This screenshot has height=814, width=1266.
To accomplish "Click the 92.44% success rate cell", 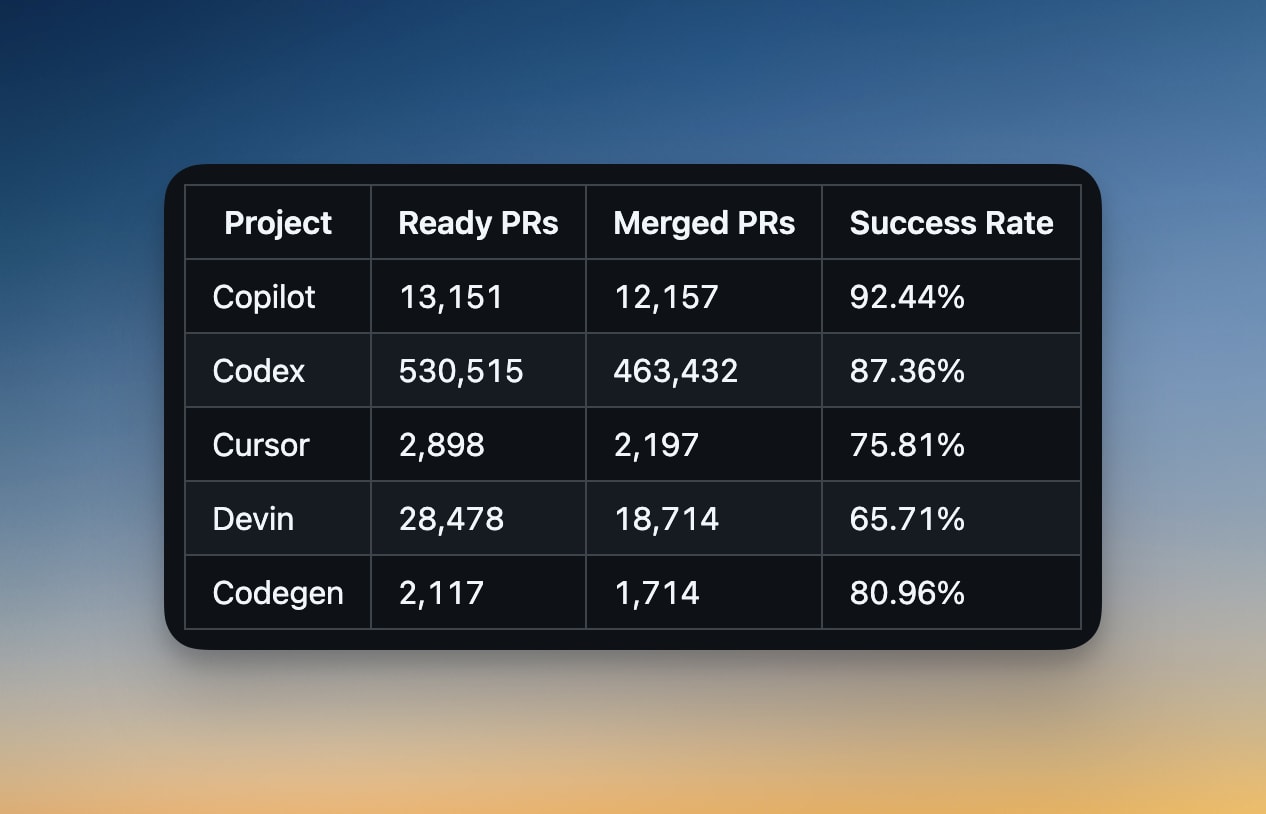I will point(951,296).
